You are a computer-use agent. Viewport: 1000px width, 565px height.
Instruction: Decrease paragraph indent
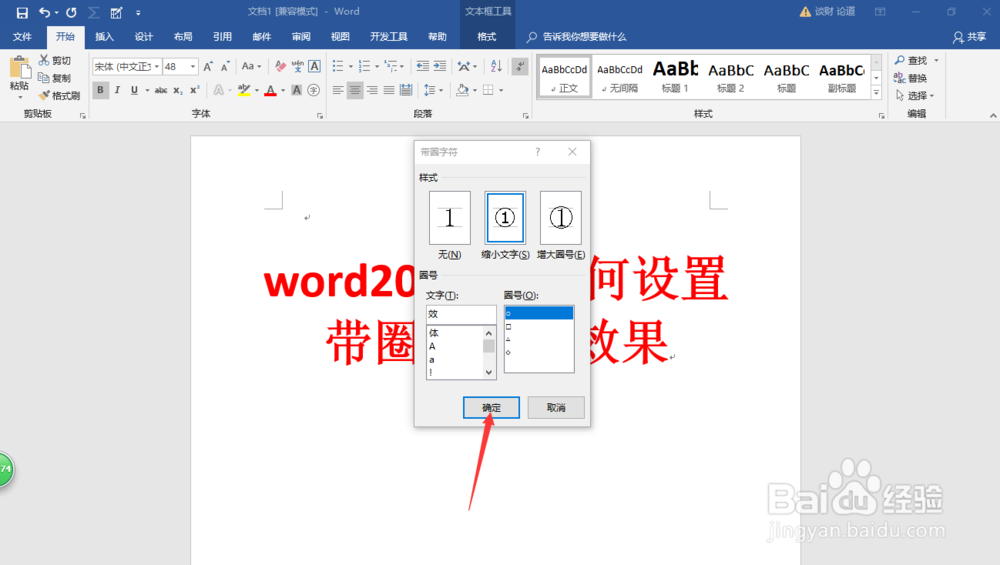coord(422,66)
